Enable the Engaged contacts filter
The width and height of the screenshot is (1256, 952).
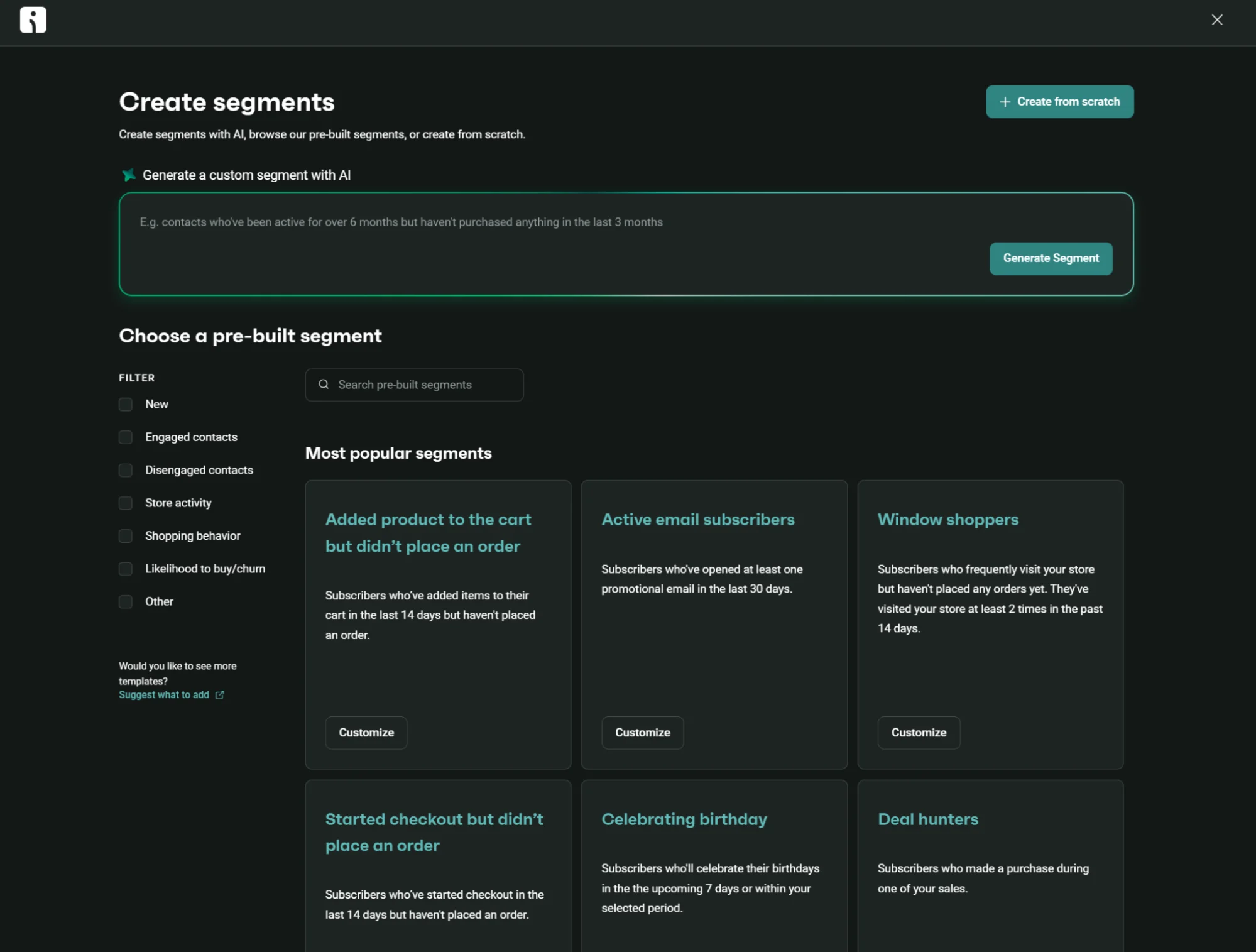[x=126, y=437]
